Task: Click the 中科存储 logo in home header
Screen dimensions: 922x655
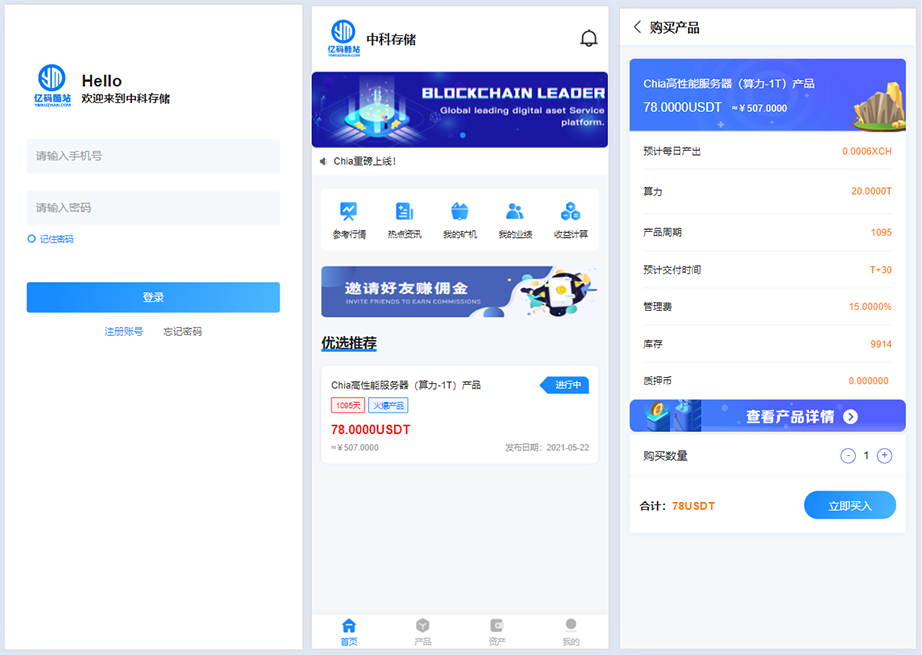Action: pyautogui.click(x=344, y=38)
